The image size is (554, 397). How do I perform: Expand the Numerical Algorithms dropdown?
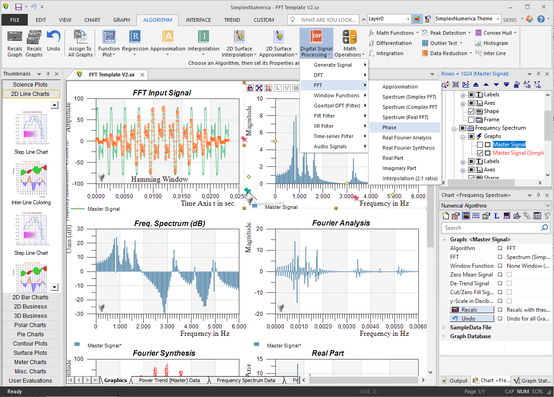[548, 206]
